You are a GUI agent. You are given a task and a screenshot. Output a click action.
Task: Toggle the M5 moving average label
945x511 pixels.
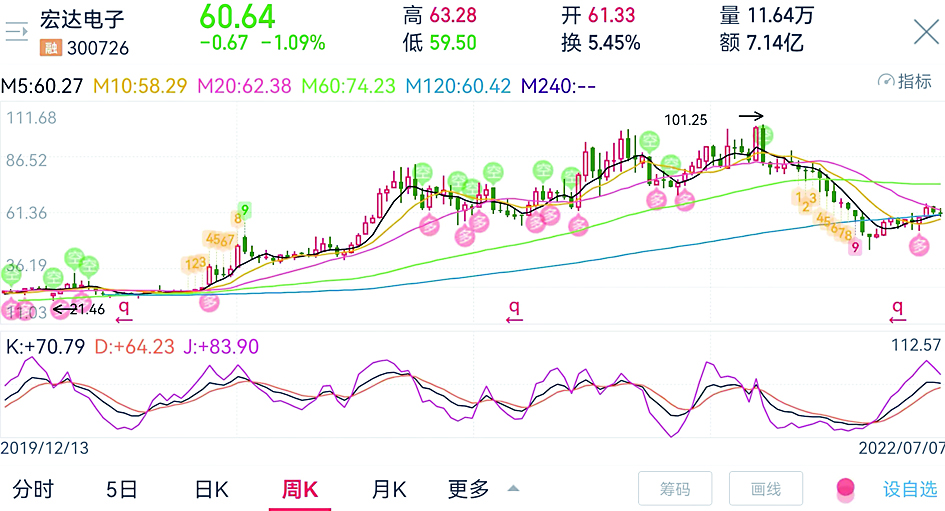pyautogui.click(x=44, y=86)
